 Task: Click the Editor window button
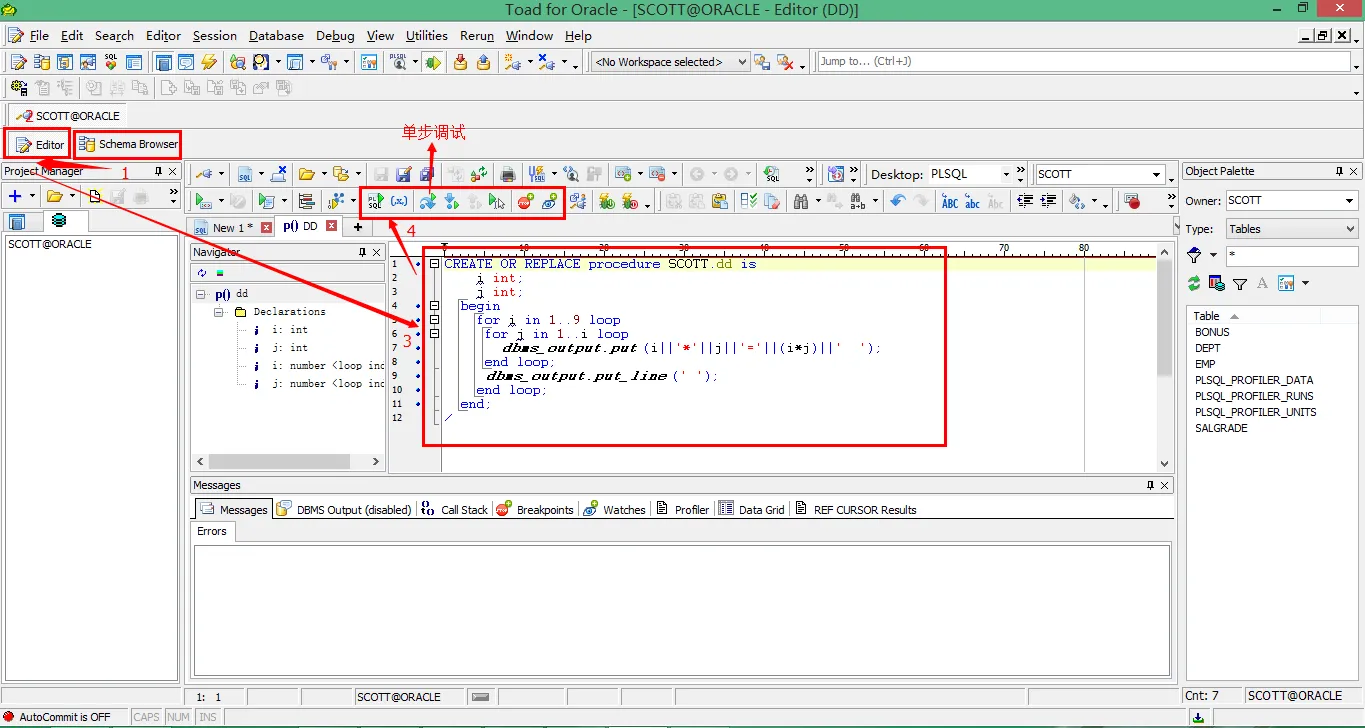40,145
